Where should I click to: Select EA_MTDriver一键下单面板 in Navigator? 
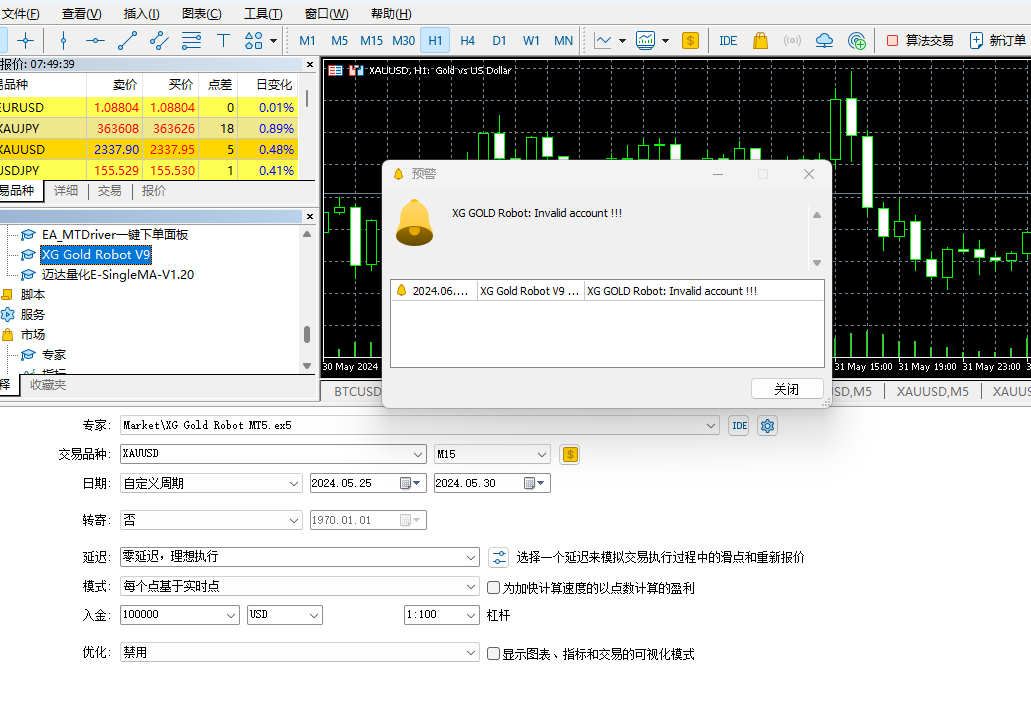(x=114, y=235)
